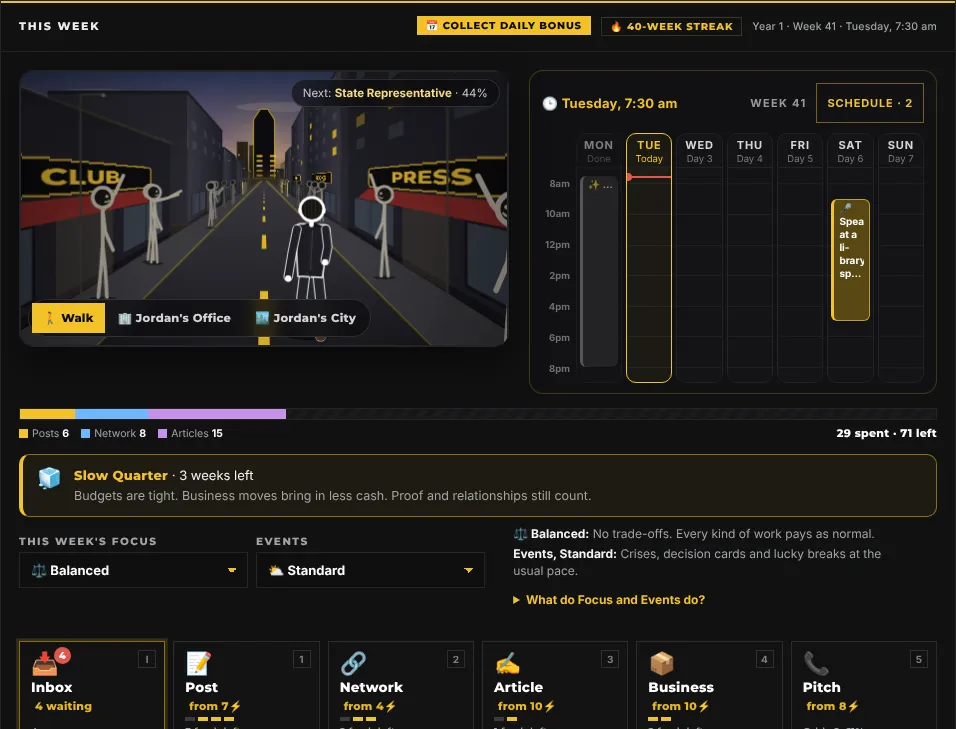The height and width of the screenshot is (729, 956).
Task: Click the I hotkey badge on Inbox
Action: click(x=147, y=659)
